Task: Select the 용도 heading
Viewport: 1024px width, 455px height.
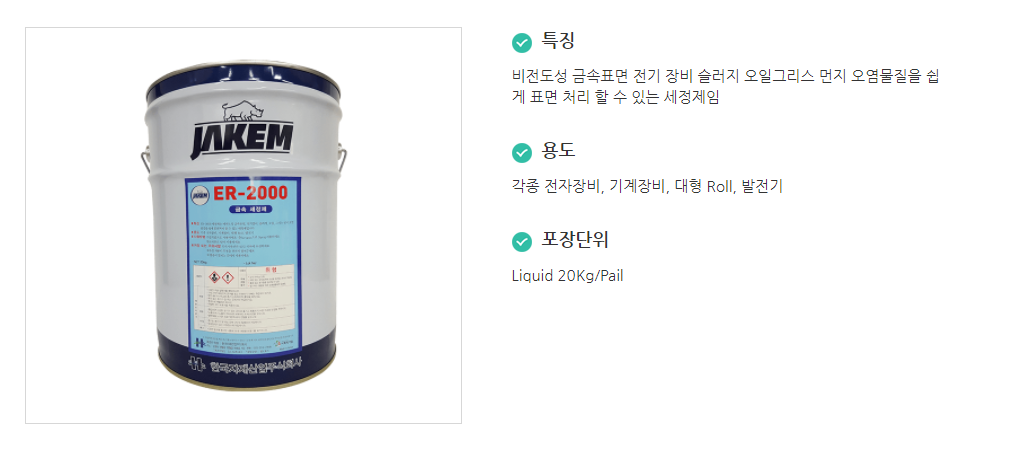Action: 558,151
